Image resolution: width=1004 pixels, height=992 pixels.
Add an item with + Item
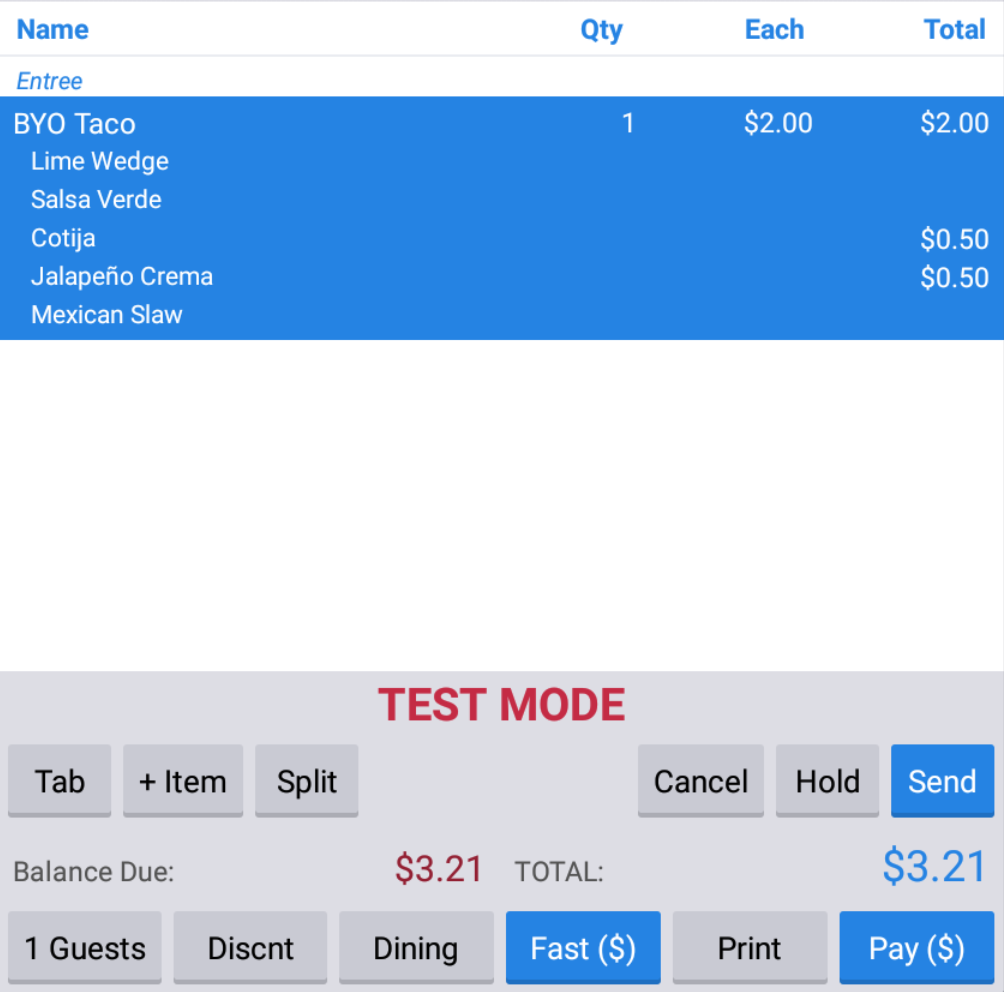coord(183,781)
